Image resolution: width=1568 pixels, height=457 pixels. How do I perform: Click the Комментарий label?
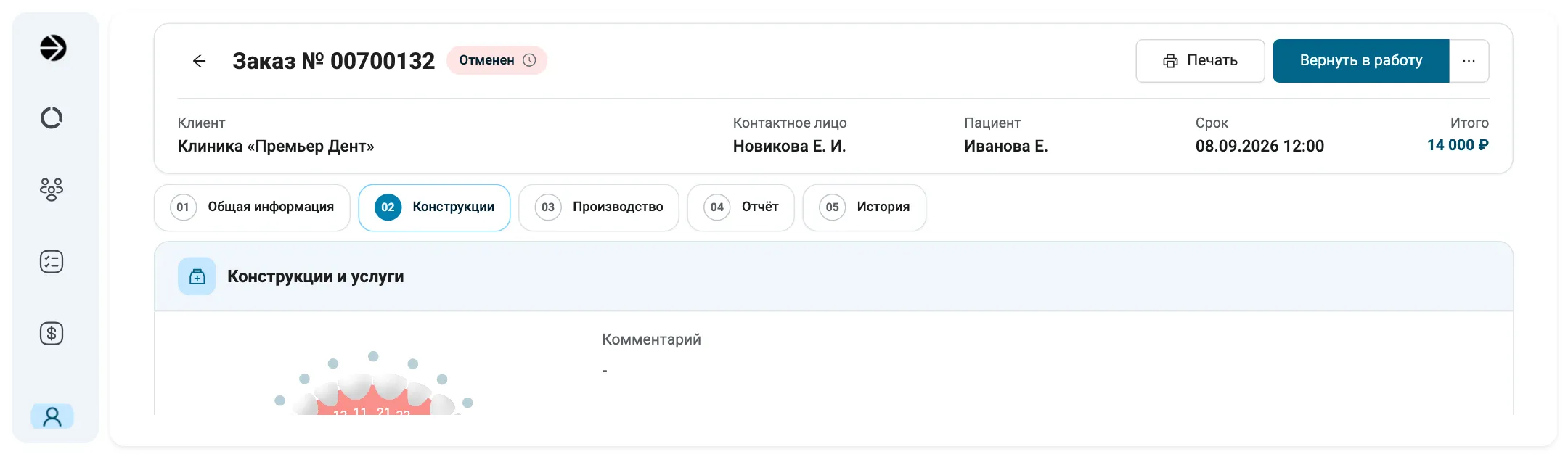(x=651, y=339)
